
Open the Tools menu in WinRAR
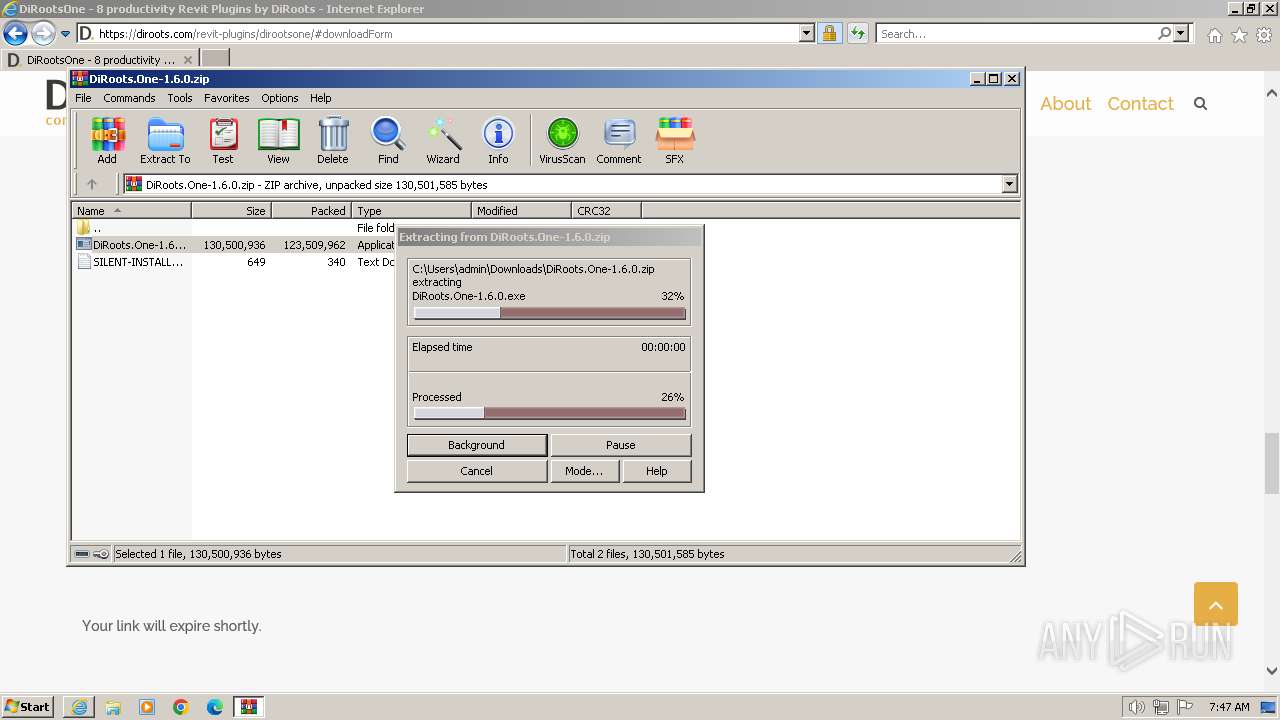coord(180,98)
